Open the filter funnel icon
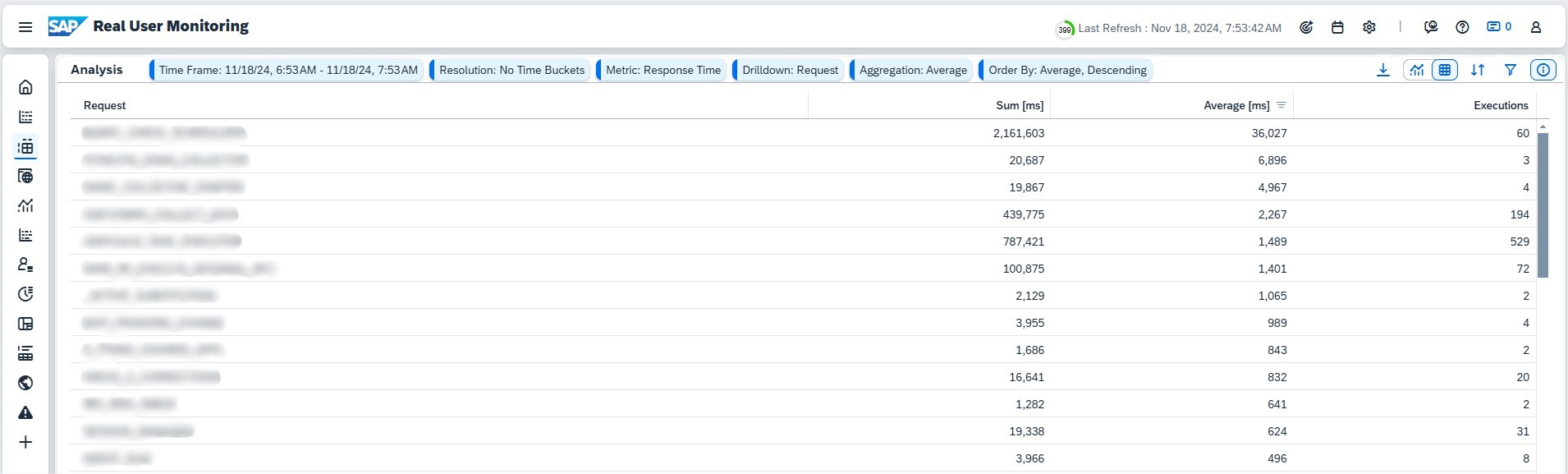Screen dimensions: 1568x474 point(1511,70)
